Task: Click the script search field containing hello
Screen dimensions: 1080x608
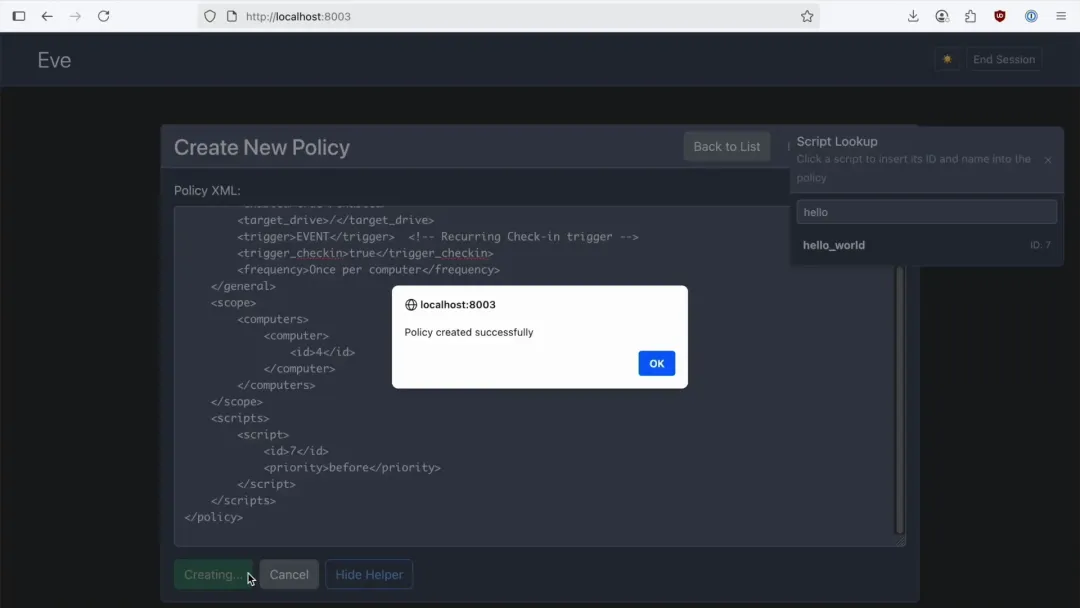Action: (x=926, y=212)
